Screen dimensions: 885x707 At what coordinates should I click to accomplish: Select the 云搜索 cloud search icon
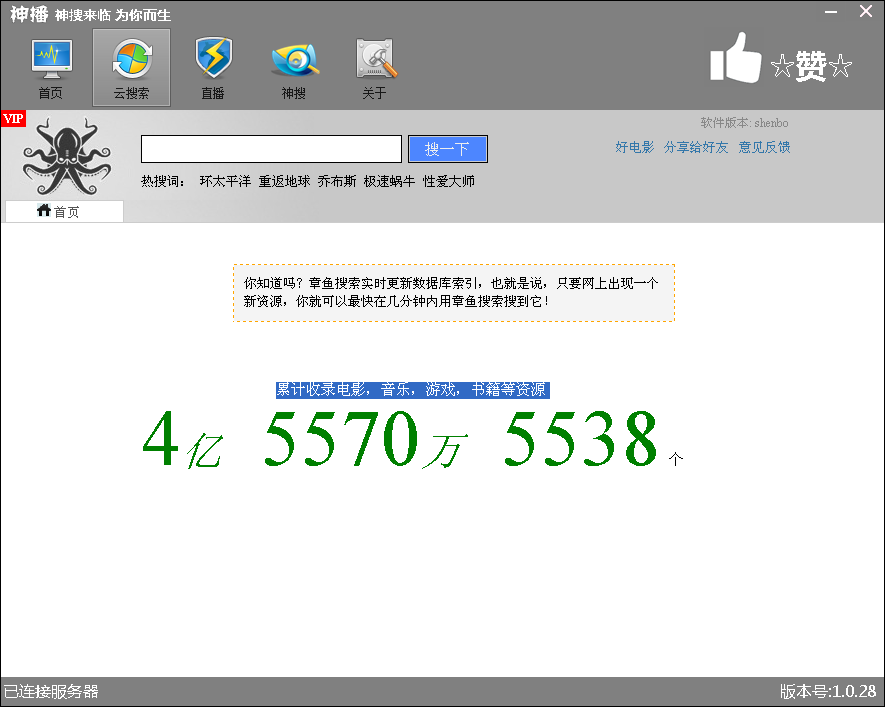click(x=131, y=68)
